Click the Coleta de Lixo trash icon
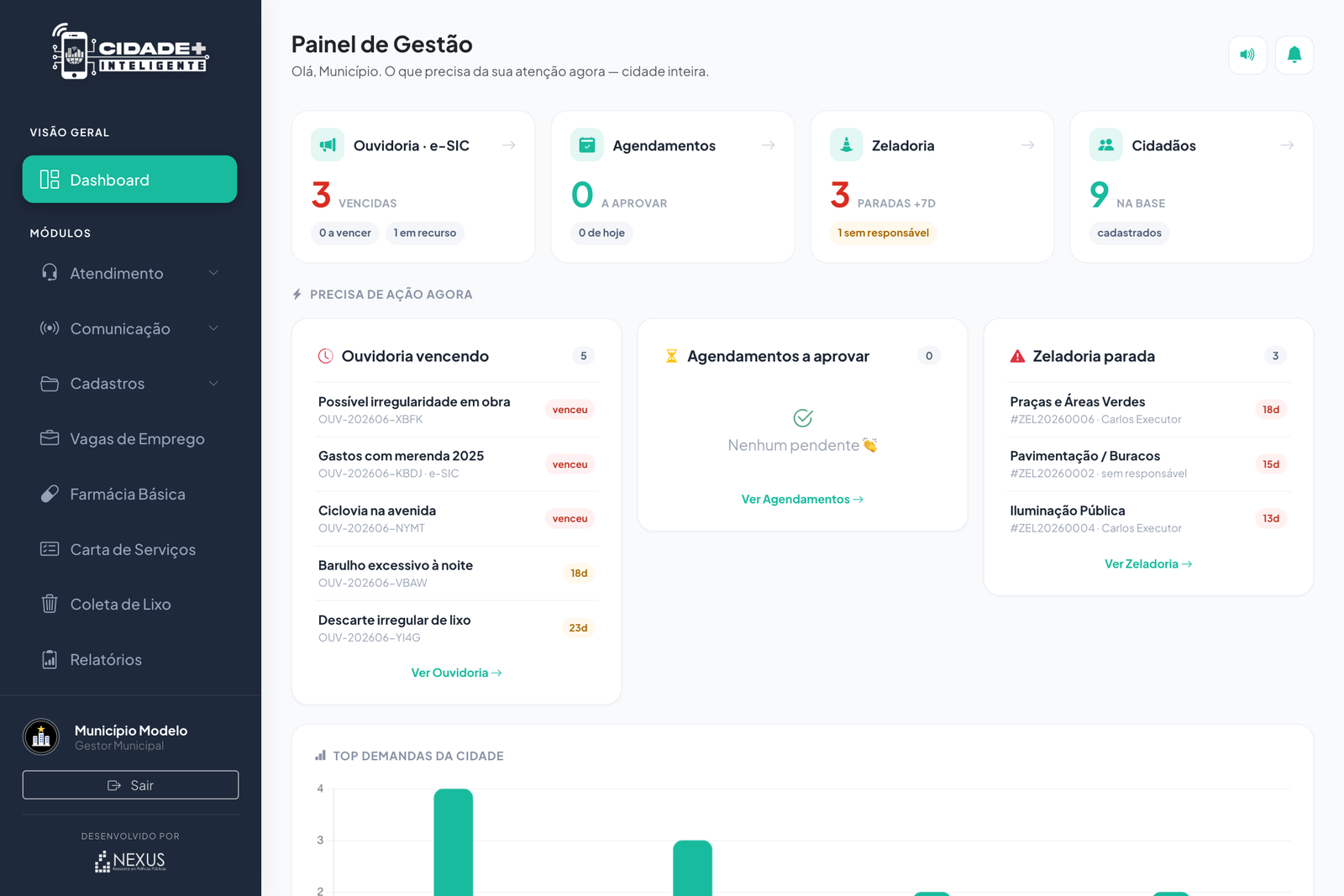Image resolution: width=1344 pixels, height=896 pixels. pyautogui.click(x=50, y=604)
